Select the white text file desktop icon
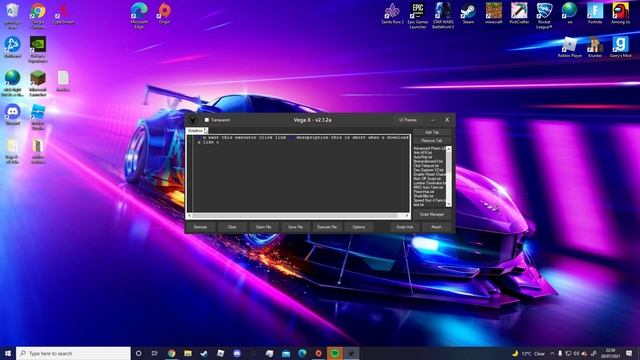The height and width of the screenshot is (360, 640). point(63,81)
